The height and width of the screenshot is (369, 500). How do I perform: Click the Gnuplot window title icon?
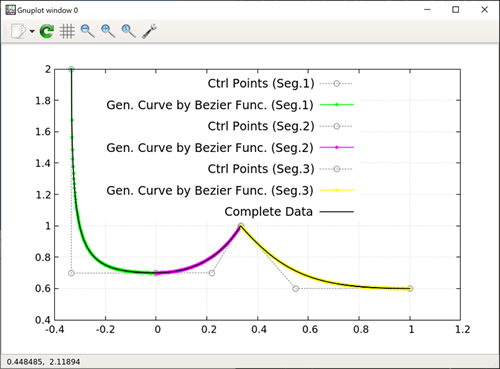tap(10, 10)
